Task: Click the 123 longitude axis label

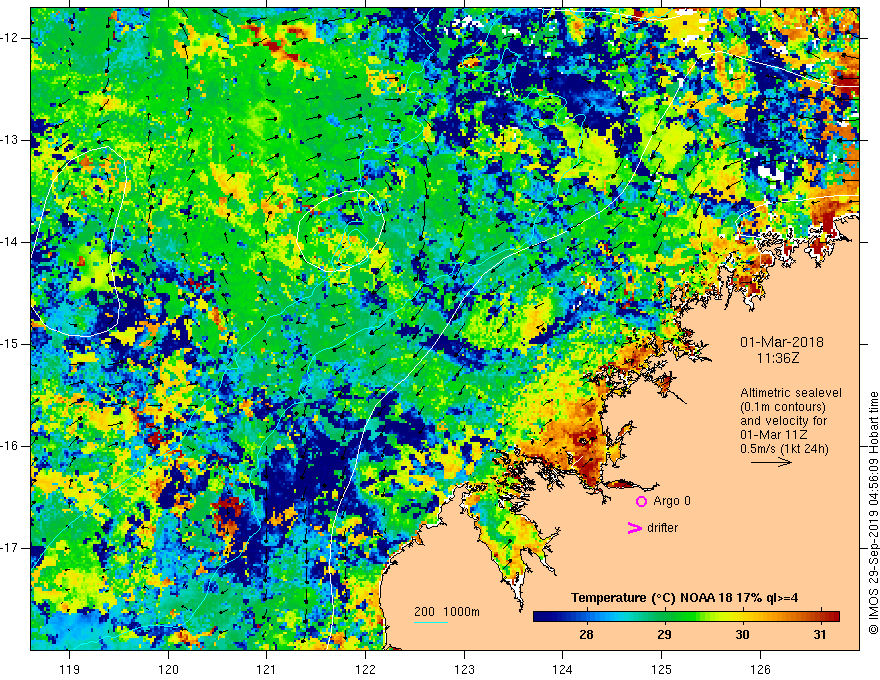Action: point(464,669)
